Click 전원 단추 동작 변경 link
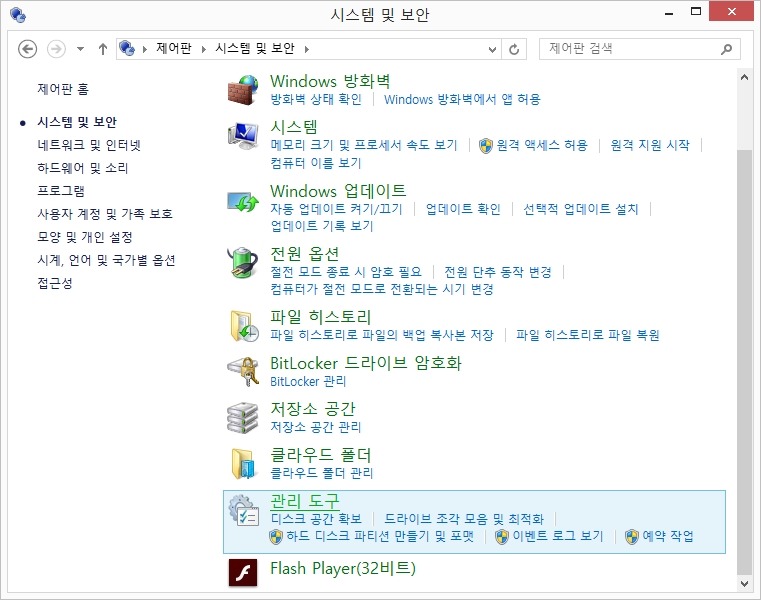The width and height of the screenshot is (761, 600). coord(498,272)
